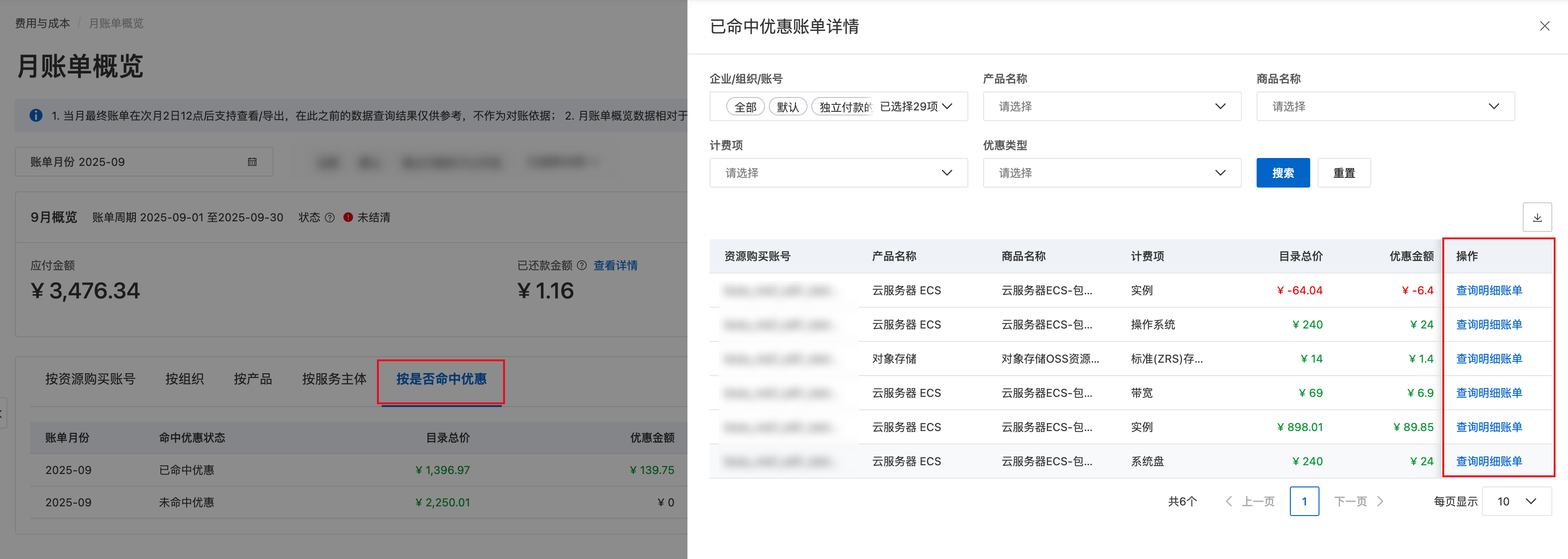Select the 全部 account tag

point(745,107)
